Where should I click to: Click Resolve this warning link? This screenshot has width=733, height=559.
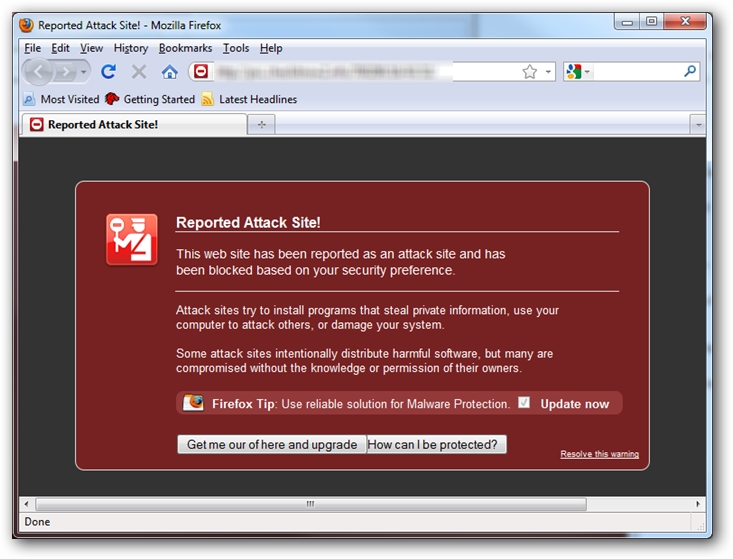[x=599, y=454]
